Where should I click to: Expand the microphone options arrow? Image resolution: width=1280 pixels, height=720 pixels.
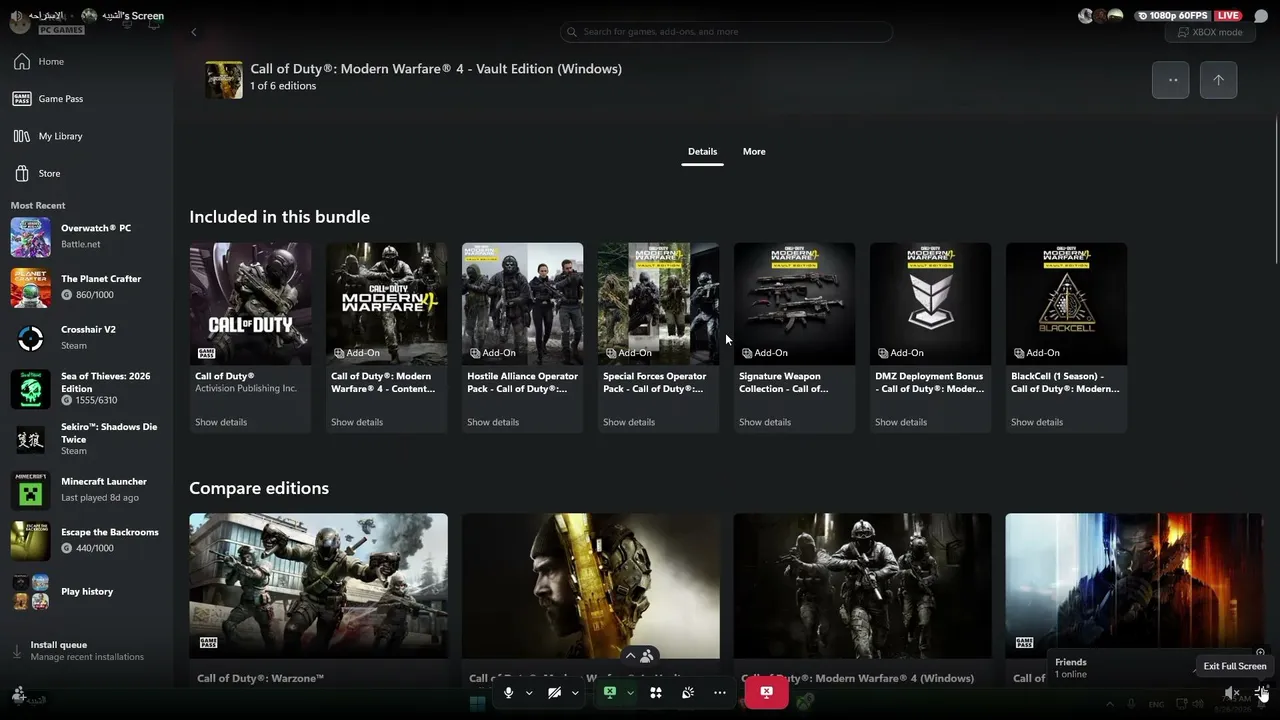pyautogui.click(x=529, y=693)
